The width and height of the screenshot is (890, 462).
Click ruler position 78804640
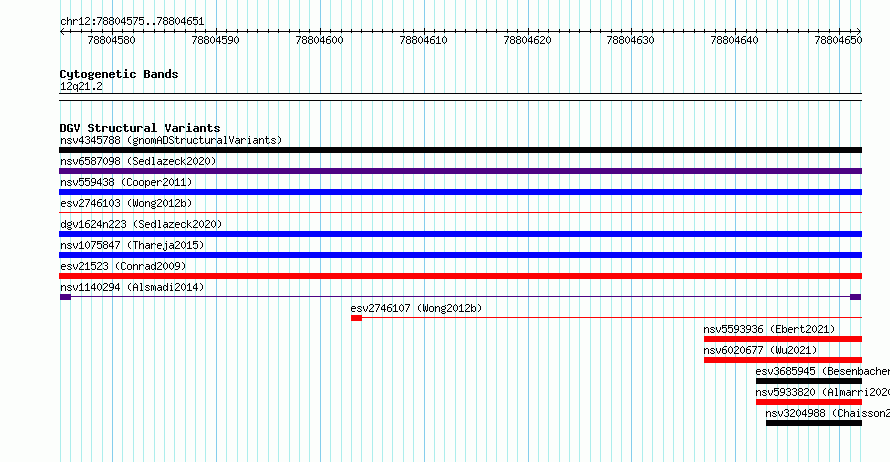734,40
